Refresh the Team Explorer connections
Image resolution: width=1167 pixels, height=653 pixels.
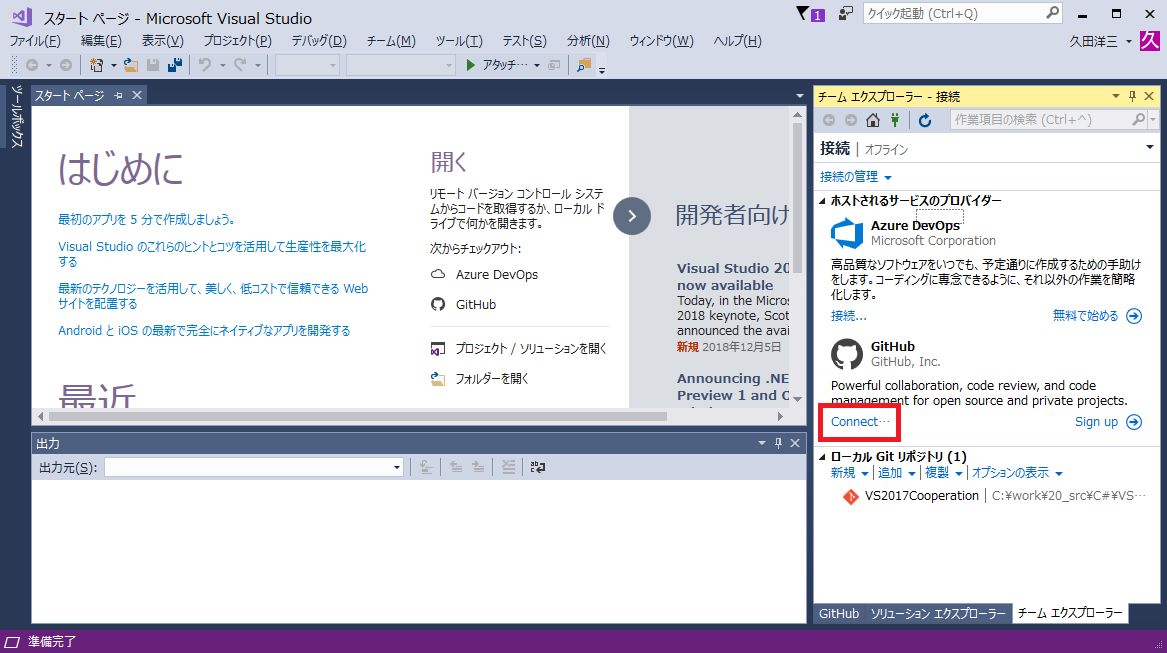click(924, 119)
